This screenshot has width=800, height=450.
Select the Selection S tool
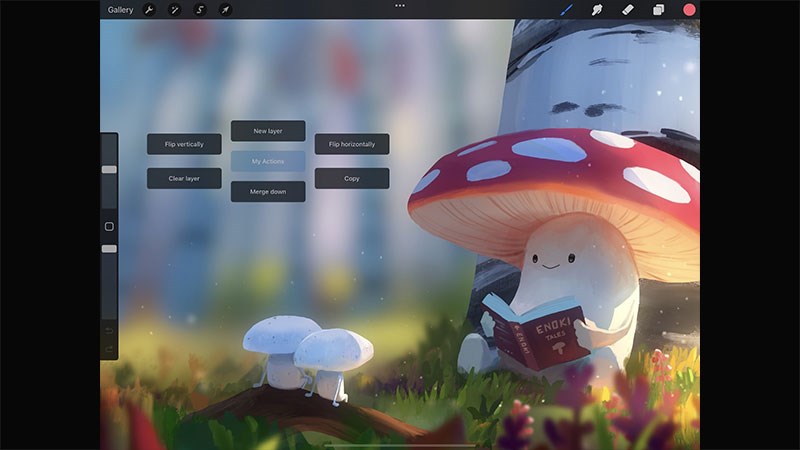point(200,10)
